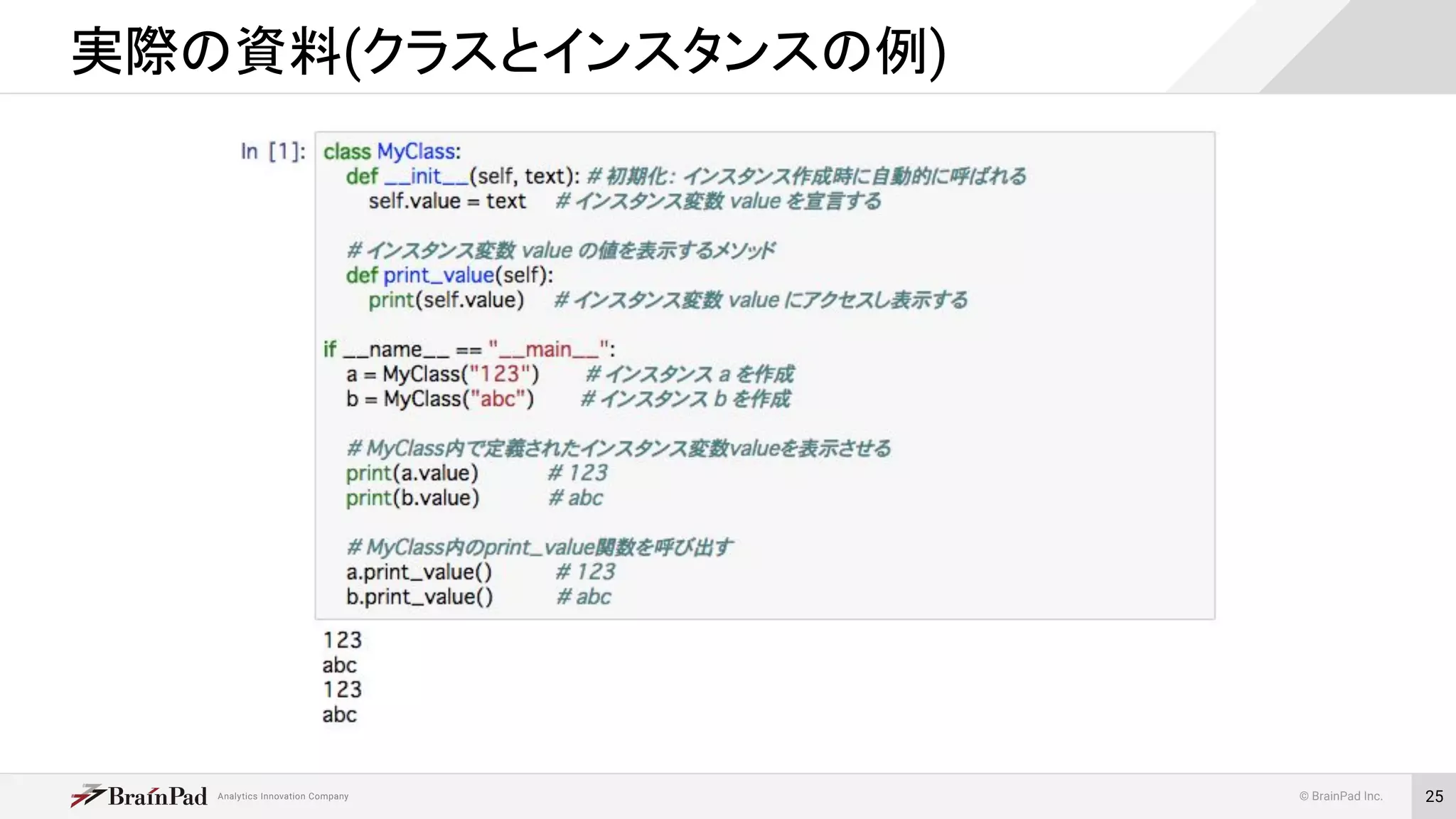
Task: Click the comment 'インスタンス変数 value の値を表示するメソッド'
Action: (561, 250)
